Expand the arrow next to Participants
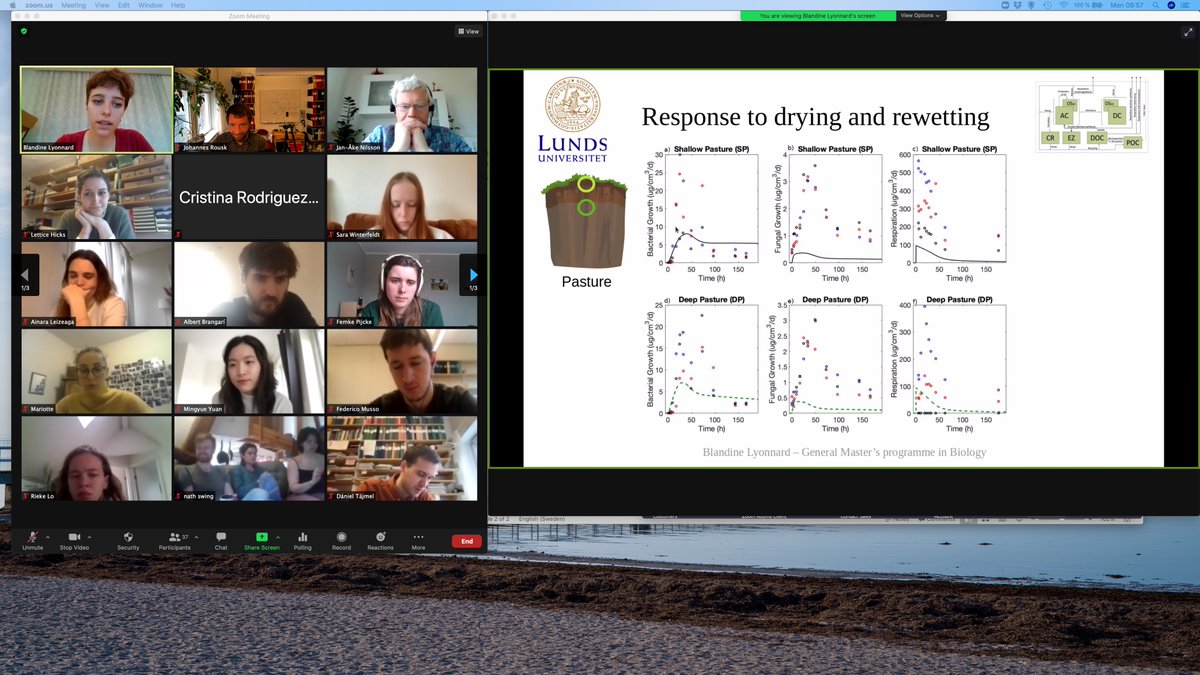The width and height of the screenshot is (1200, 675). tap(196, 537)
